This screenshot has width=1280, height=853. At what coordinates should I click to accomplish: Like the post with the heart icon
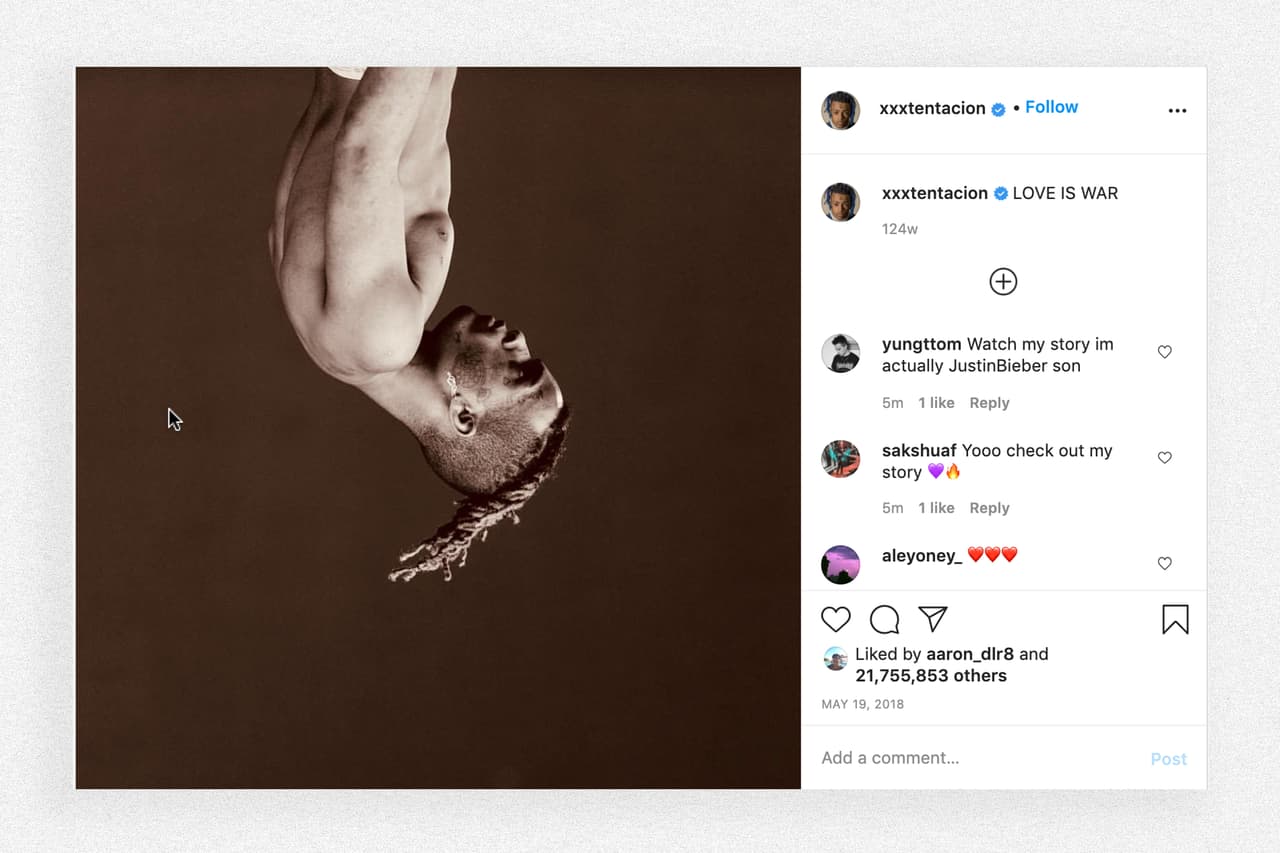(x=836, y=619)
